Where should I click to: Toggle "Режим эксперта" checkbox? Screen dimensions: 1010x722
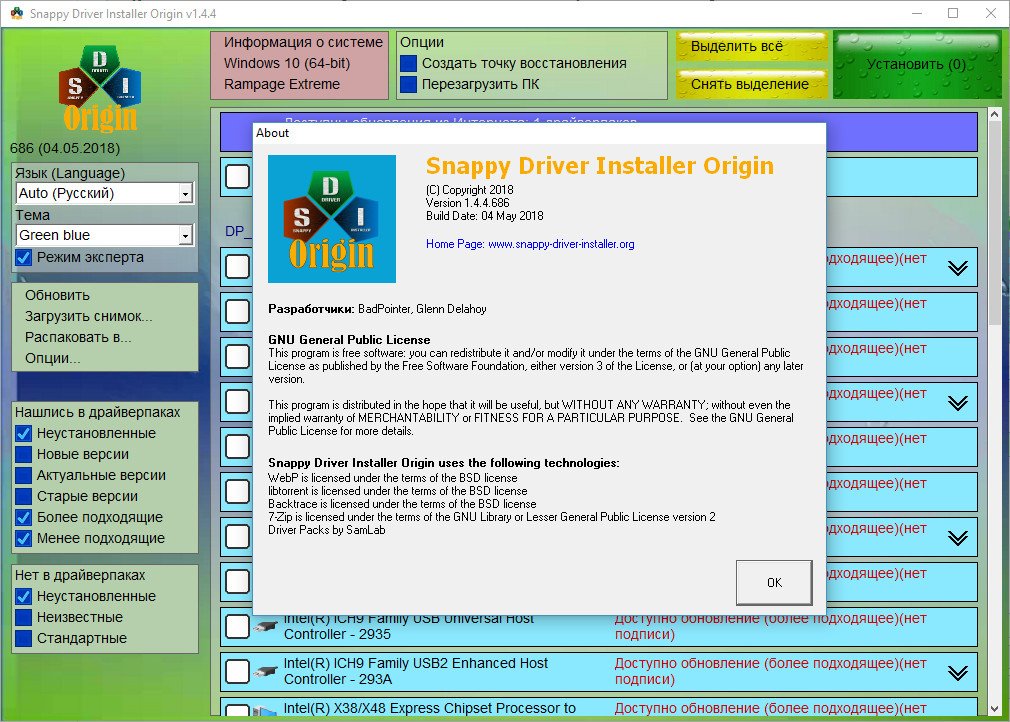(24, 258)
